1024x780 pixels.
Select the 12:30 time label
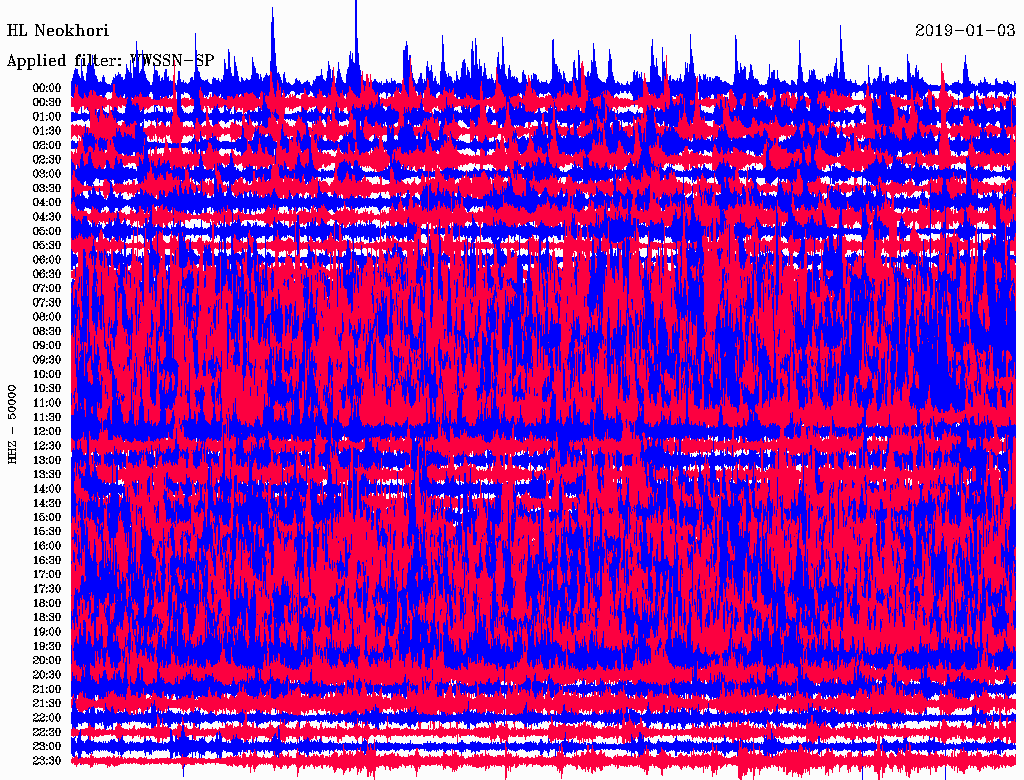click(46, 446)
